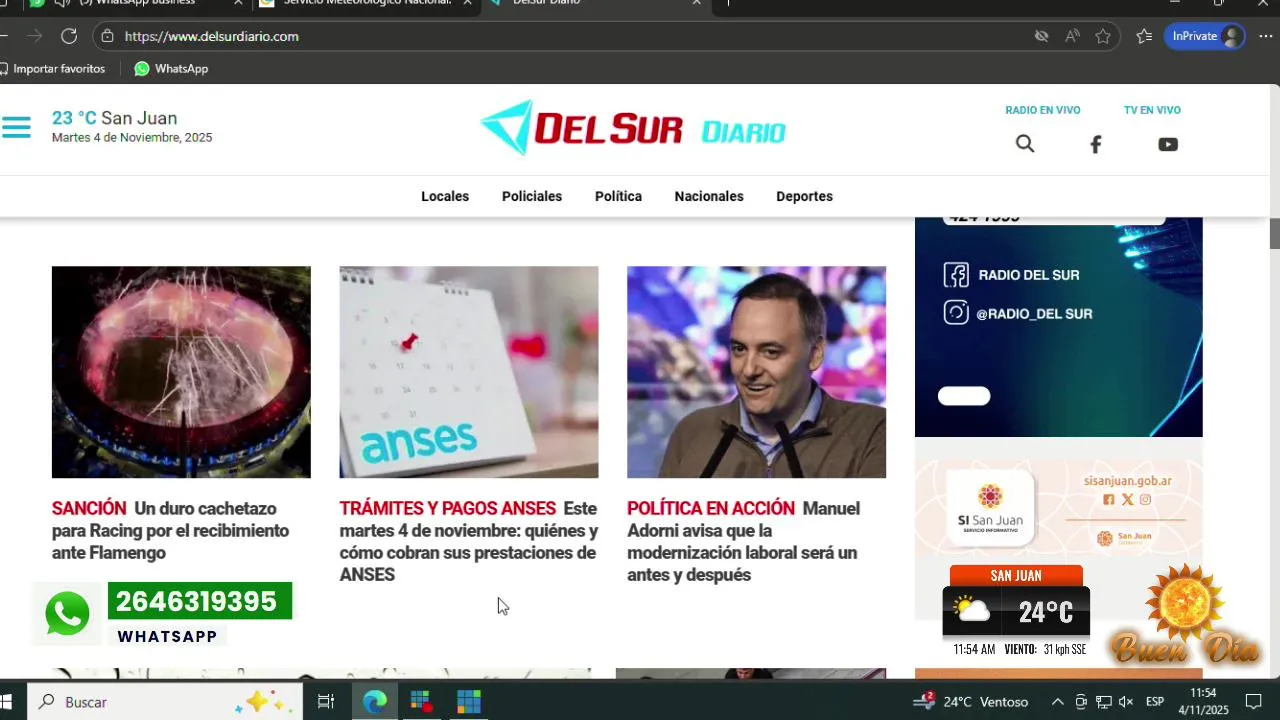The image size is (1280, 720).
Task: Open the Política section
Action: click(x=618, y=196)
